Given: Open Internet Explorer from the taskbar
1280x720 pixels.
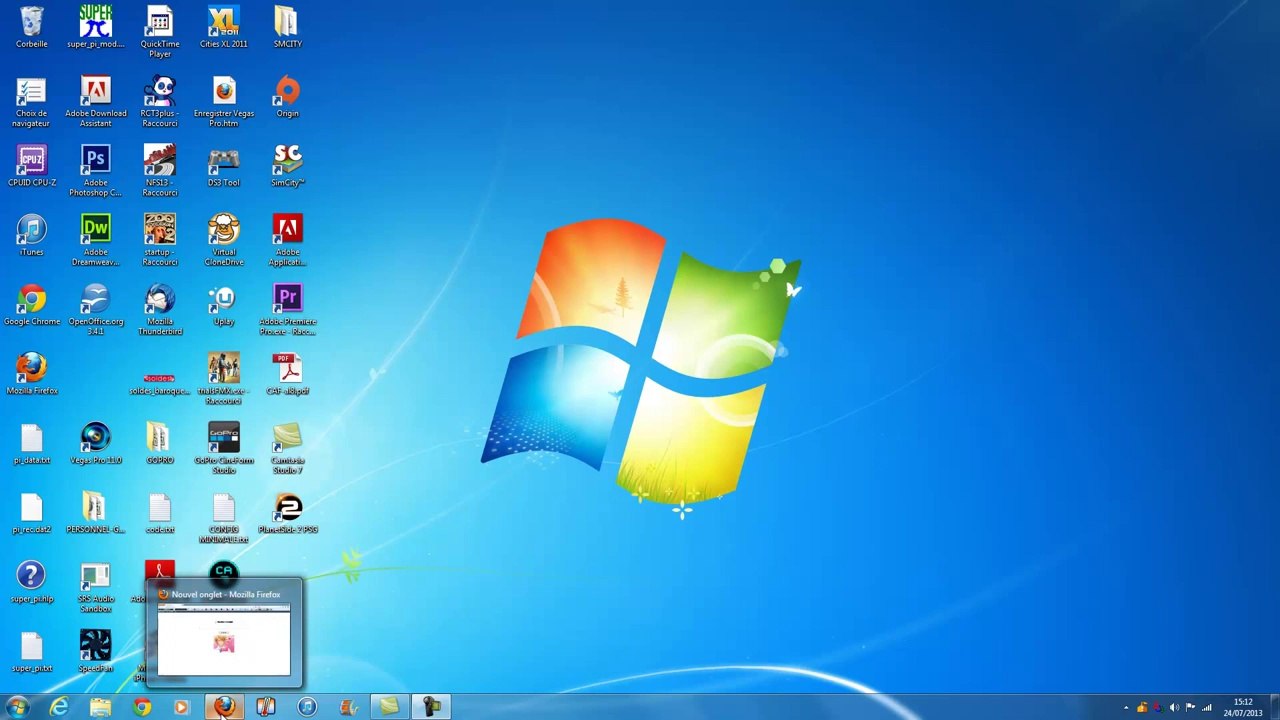Looking at the screenshot, I should coord(59,707).
